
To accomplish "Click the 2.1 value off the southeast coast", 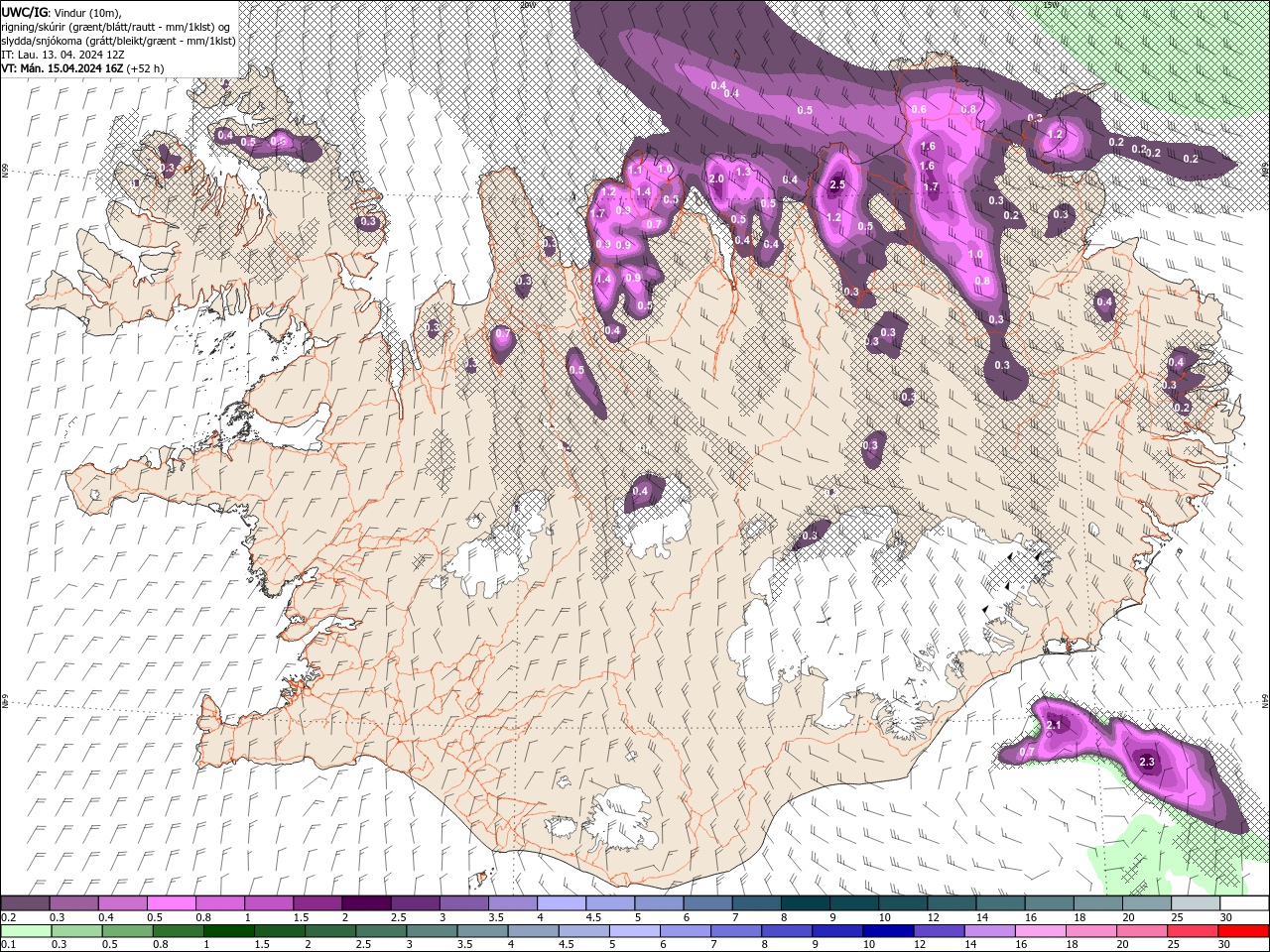I will tap(1054, 726).
